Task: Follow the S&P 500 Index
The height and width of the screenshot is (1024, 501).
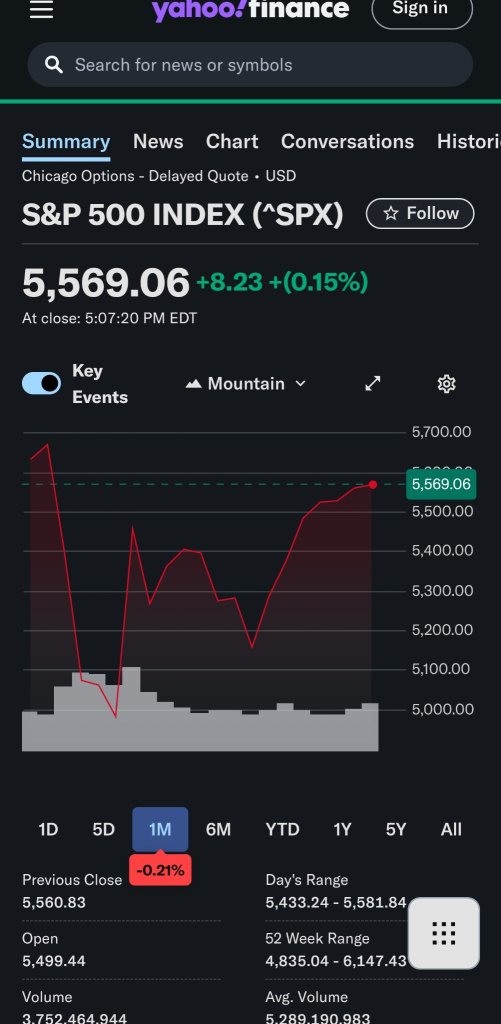Action: [420, 214]
